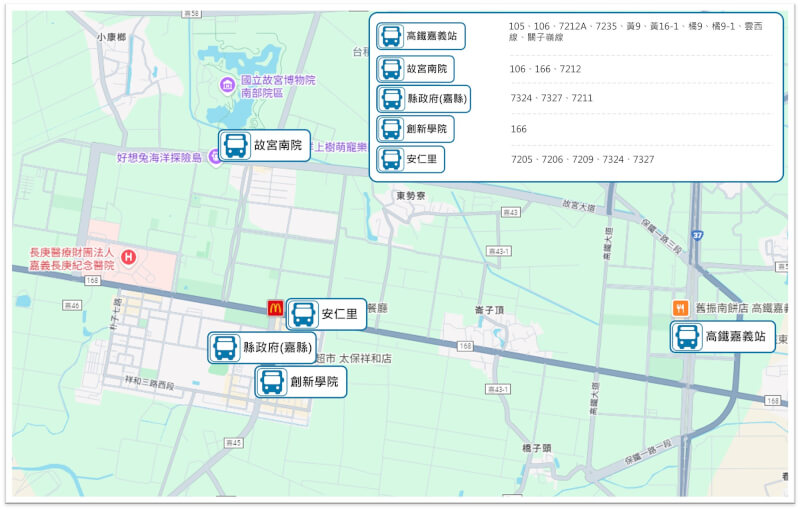The width and height of the screenshot is (800, 510).
Task: Select the 創新學院 bus stop icon on the map
Action: click(272, 383)
